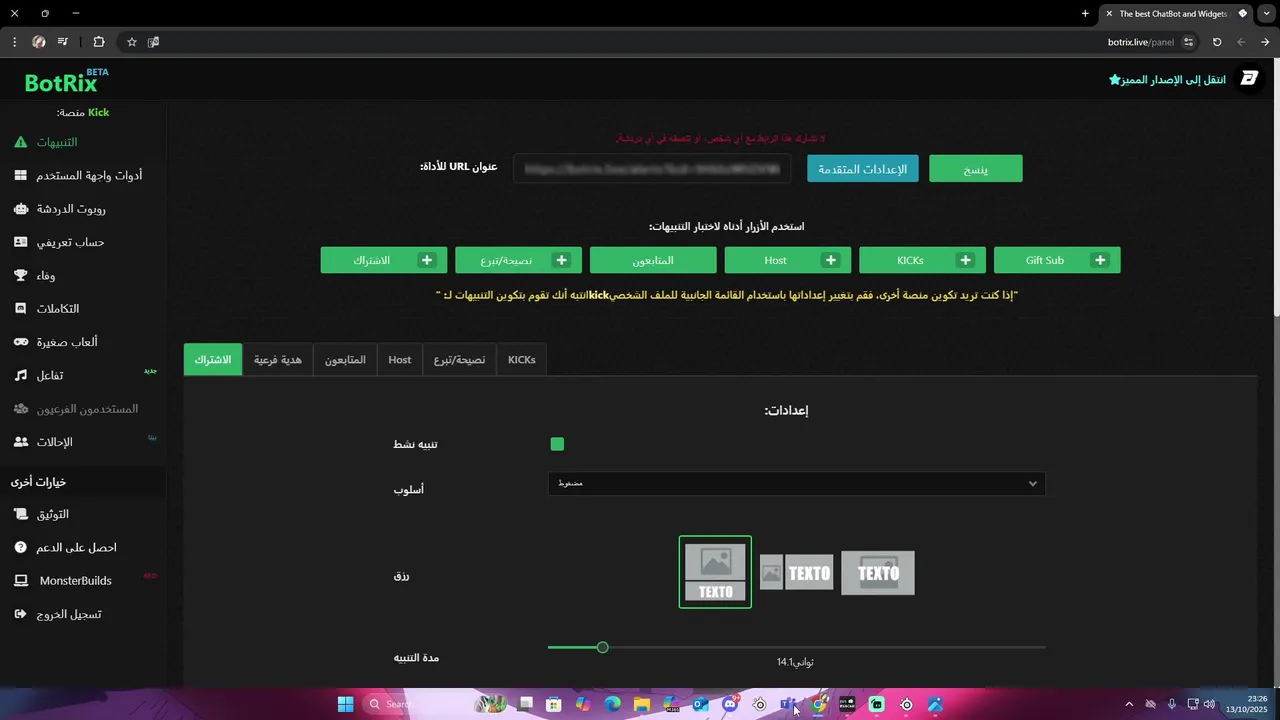1280x720 pixels.
Task: Open the media controls toolbar icon
Action: click(x=63, y=42)
